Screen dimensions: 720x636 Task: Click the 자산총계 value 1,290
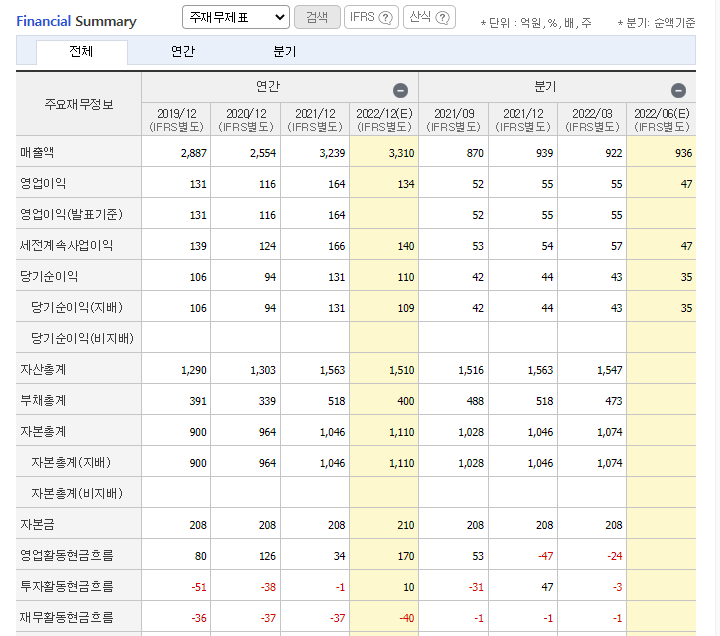click(x=193, y=370)
